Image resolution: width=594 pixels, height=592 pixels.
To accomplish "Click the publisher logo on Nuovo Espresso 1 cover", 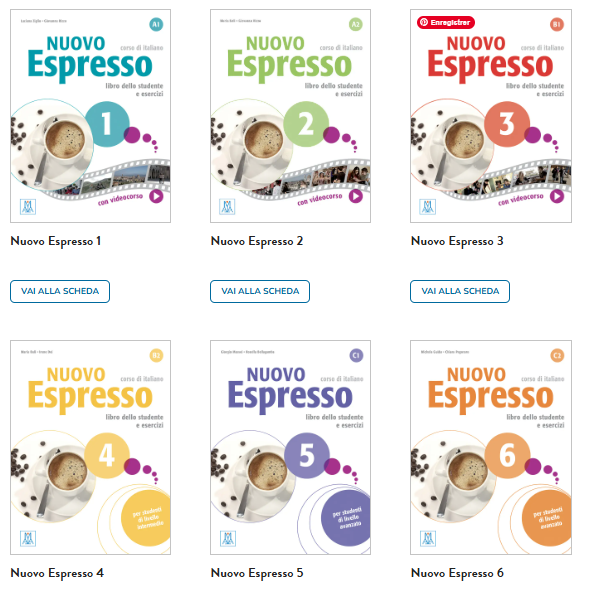I will [x=28, y=207].
